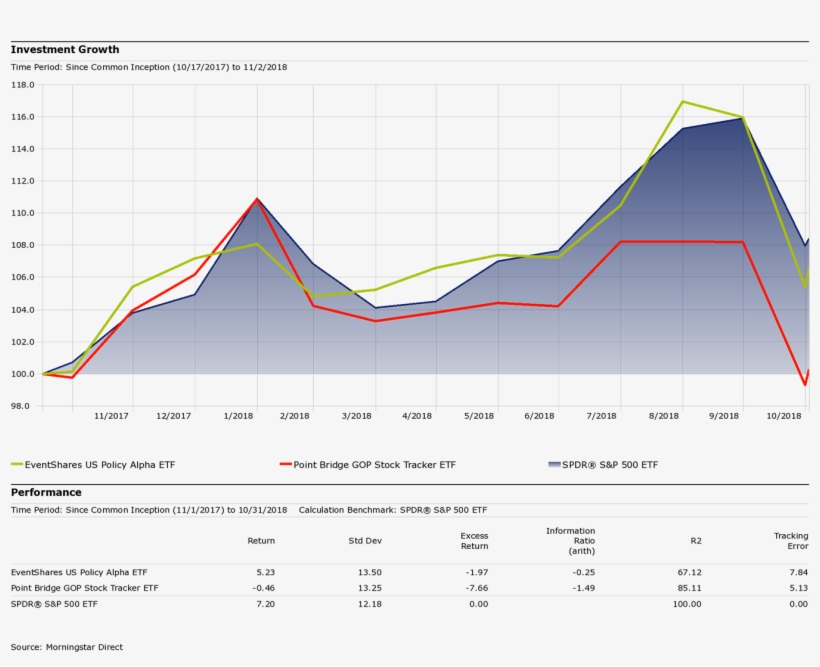
Task: Click the Excess Return column header
Action: [x=474, y=540]
